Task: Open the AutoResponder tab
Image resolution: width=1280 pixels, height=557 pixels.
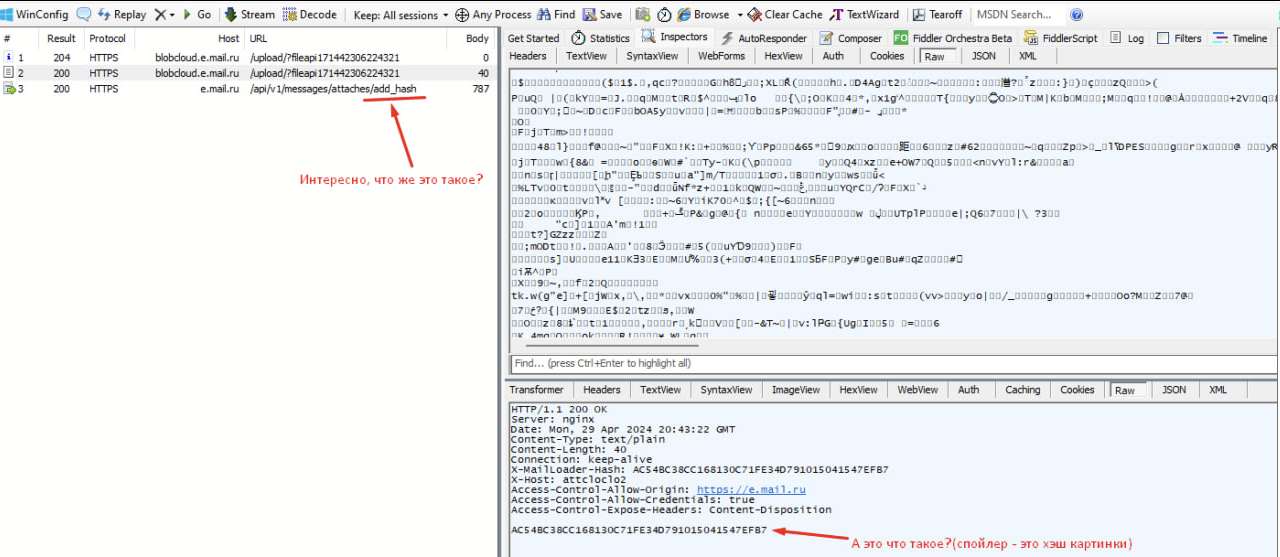Action: tap(764, 38)
